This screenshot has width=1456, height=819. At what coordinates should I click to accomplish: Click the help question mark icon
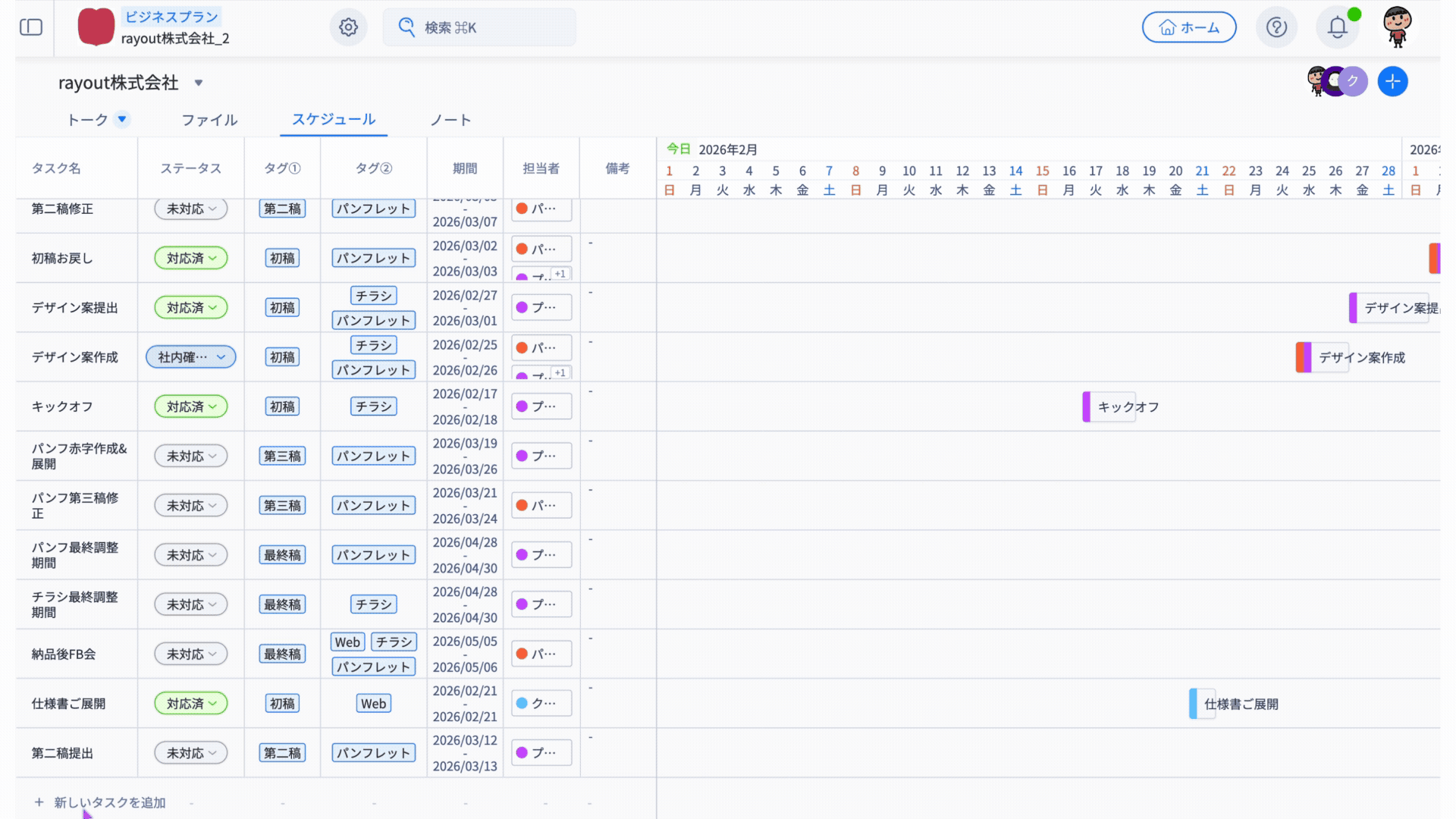point(1276,27)
